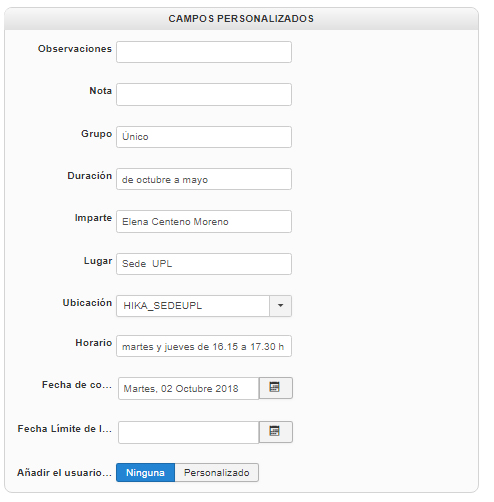Click the Añadir el usuario label

64,473
